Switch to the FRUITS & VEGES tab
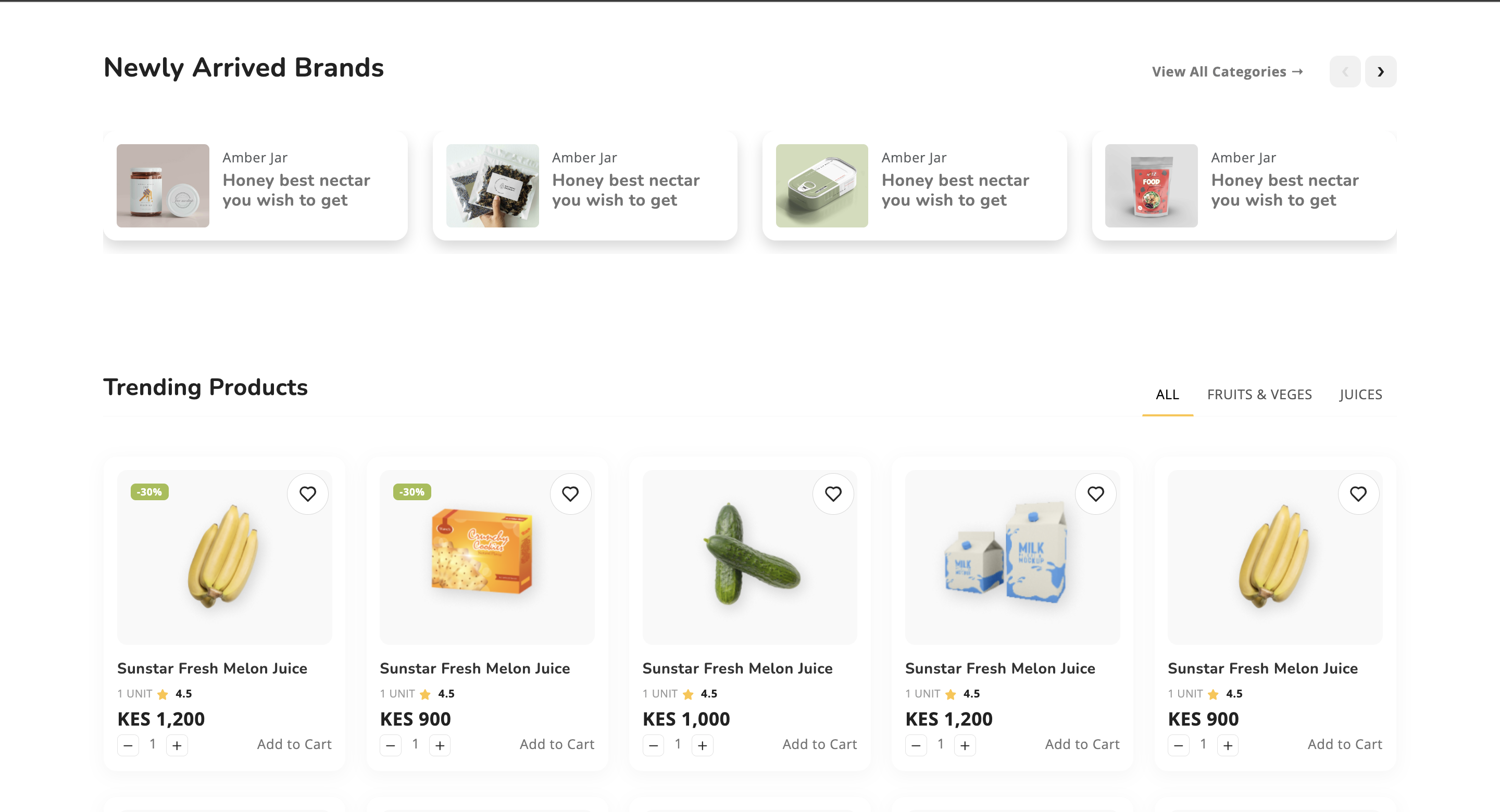This screenshot has height=812, width=1500. (1259, 394)
